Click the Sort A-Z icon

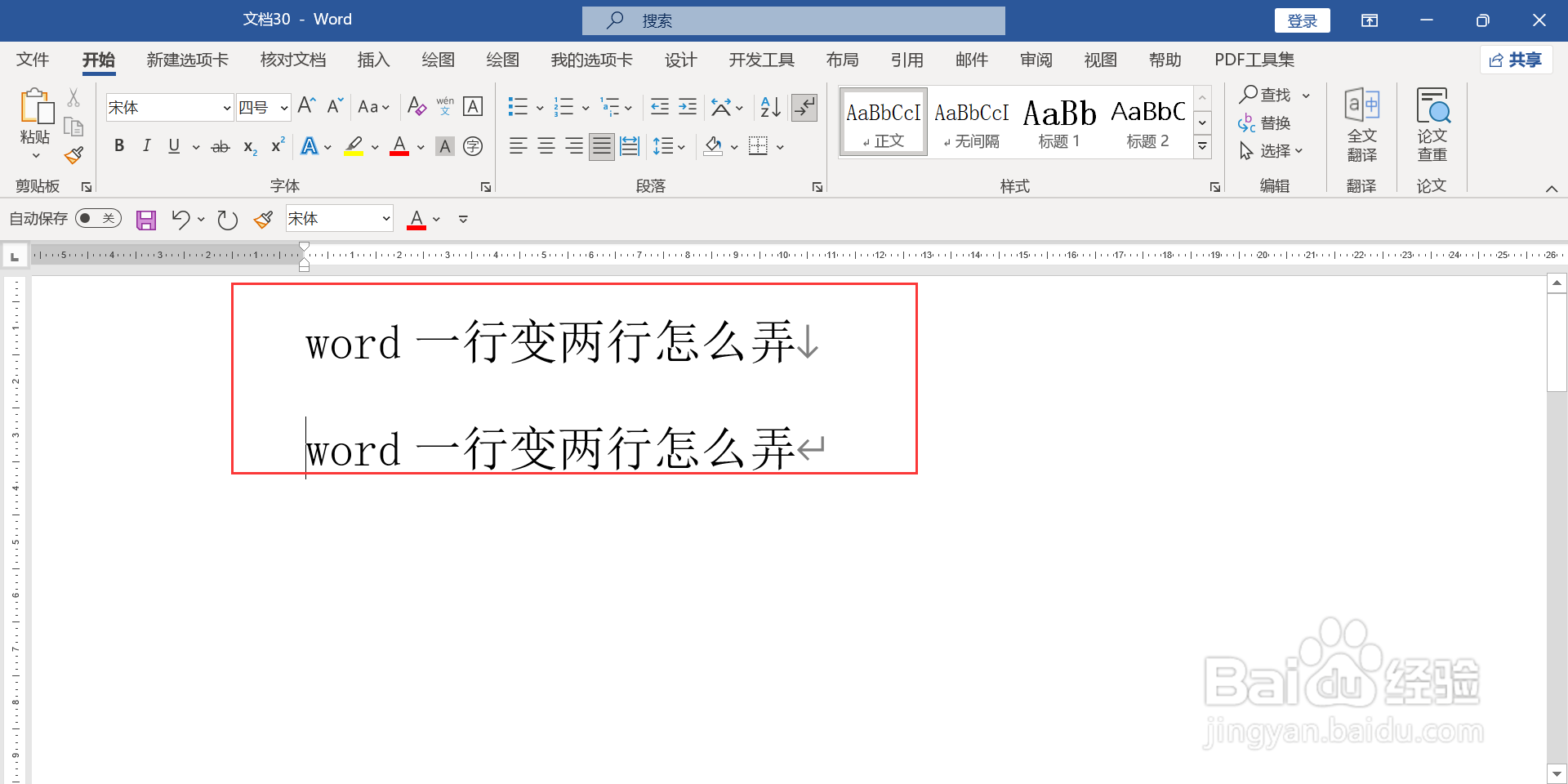(x=770, y=106)
